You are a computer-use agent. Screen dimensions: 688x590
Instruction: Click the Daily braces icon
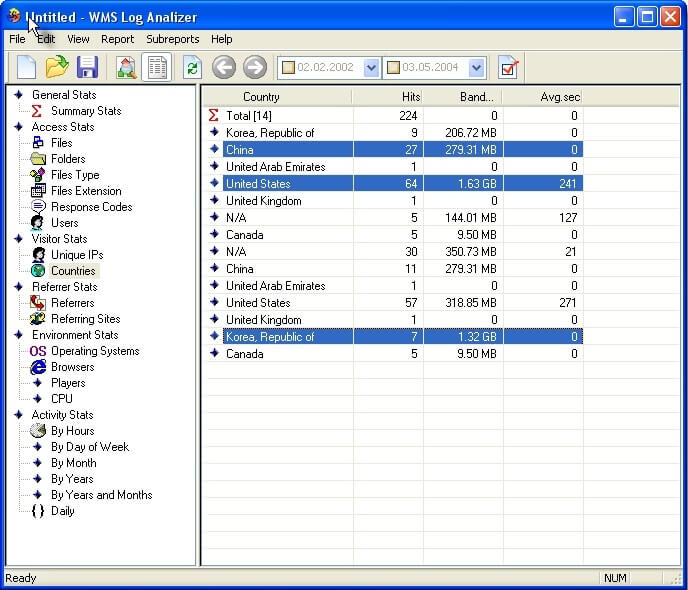point(38,511)
